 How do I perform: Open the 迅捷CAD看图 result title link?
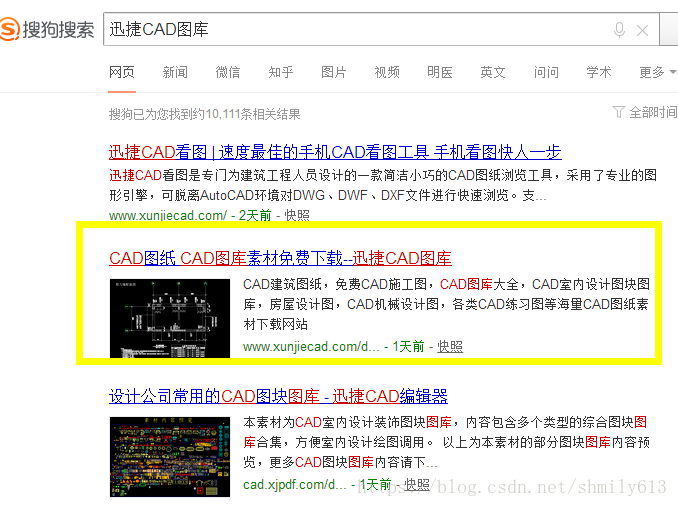(335, 152)
